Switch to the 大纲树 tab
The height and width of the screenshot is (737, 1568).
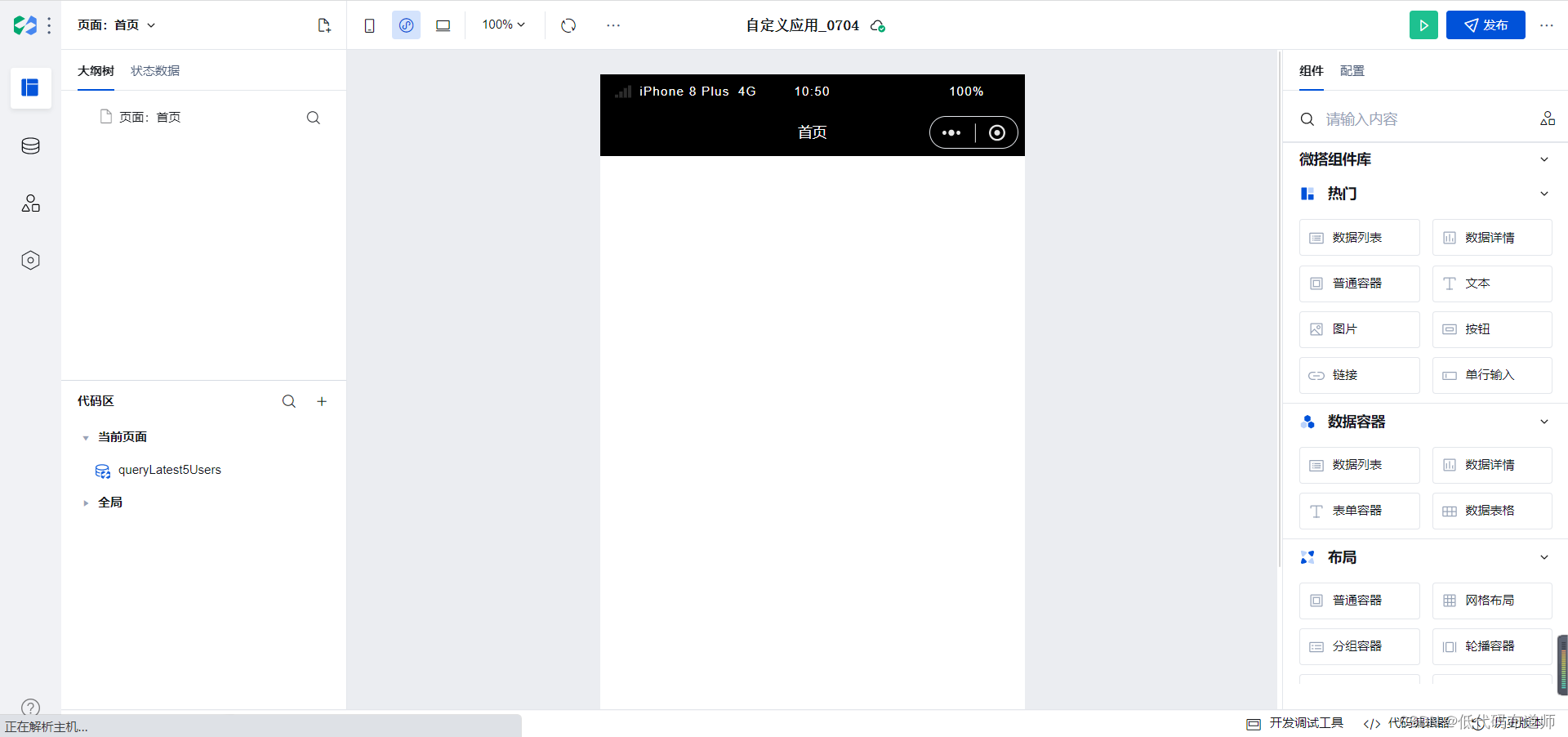tap(96, 71)
